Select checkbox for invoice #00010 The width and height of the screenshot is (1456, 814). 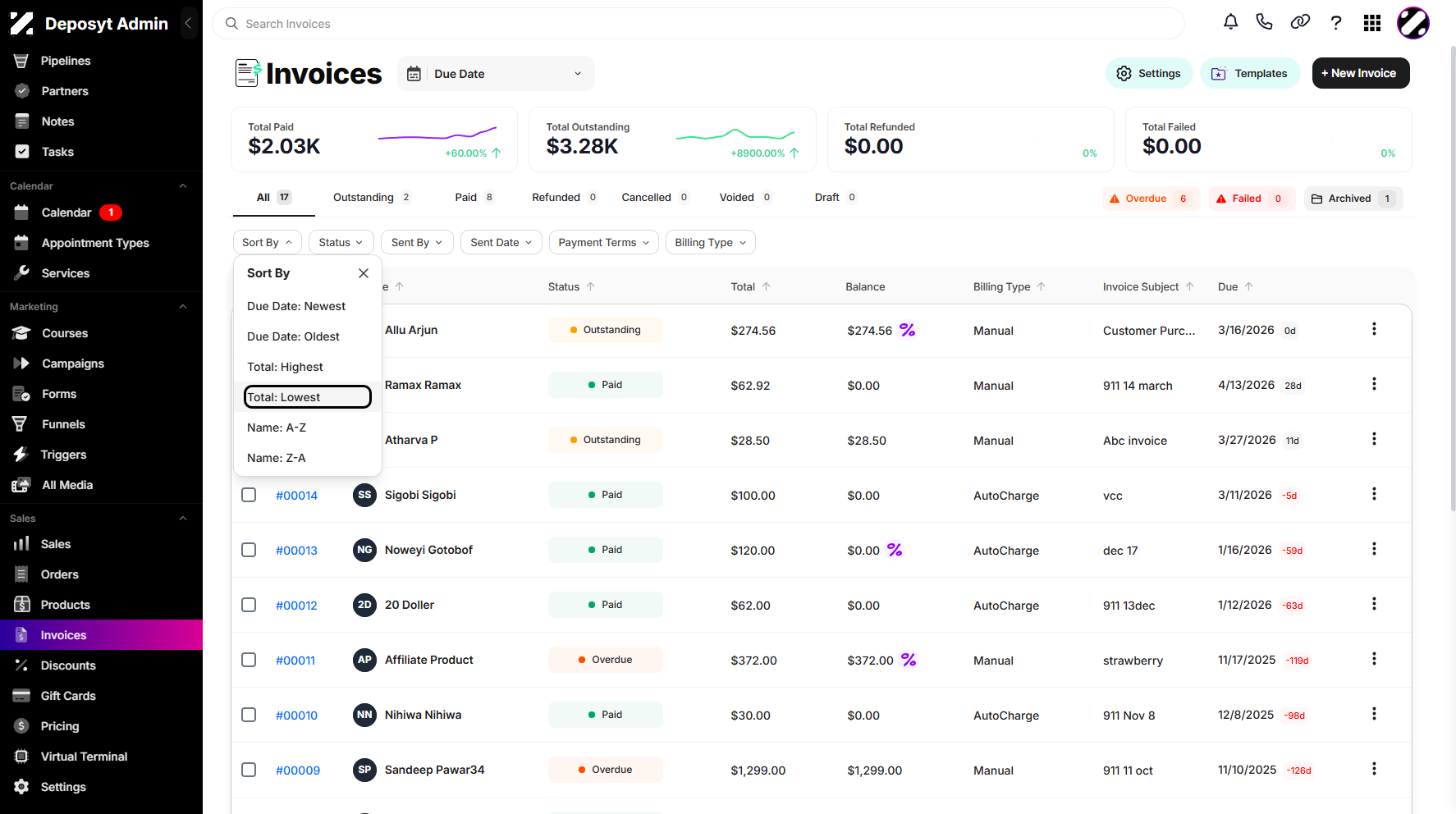(249, 715)
